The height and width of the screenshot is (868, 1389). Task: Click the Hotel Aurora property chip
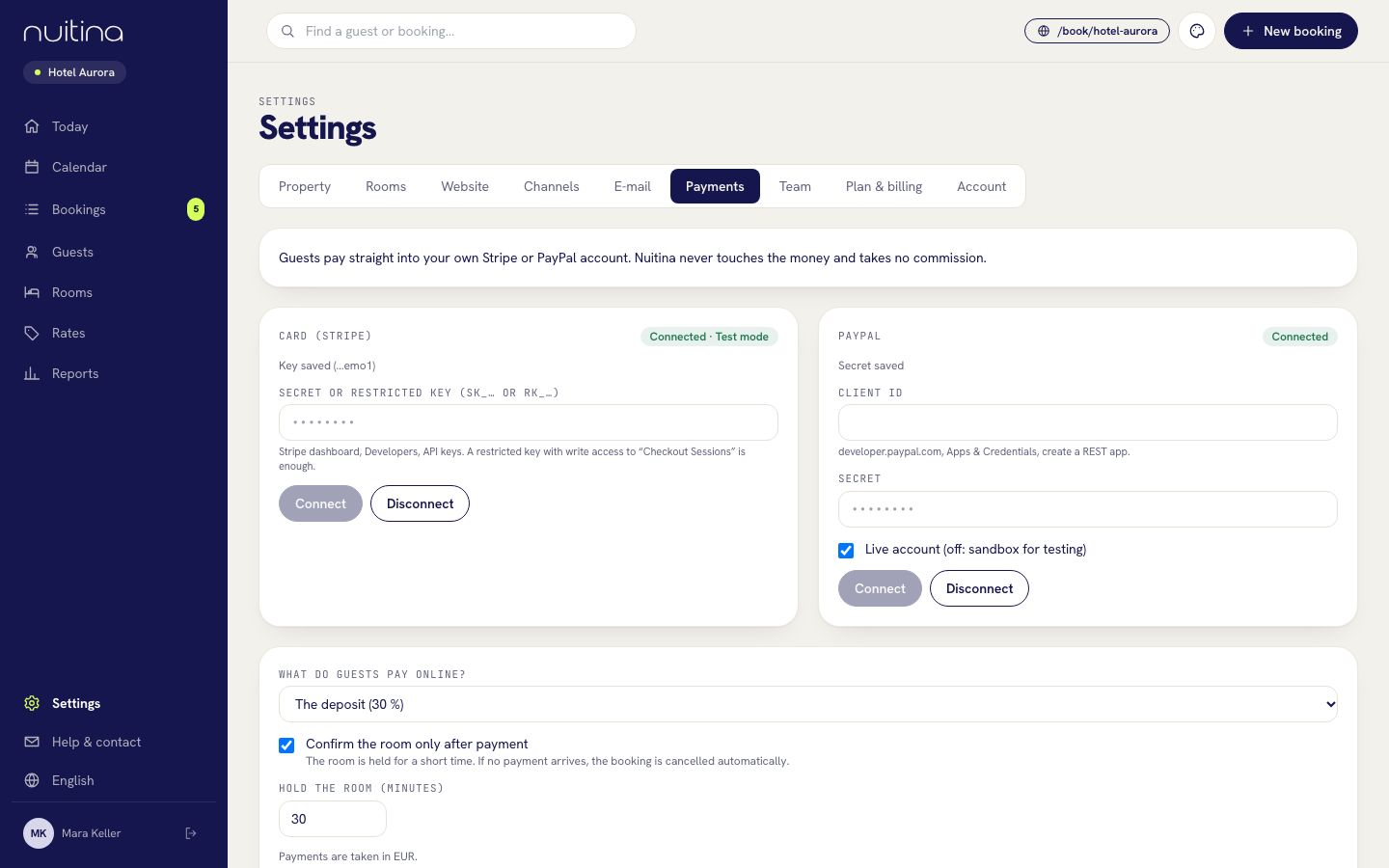coord(74,72)
